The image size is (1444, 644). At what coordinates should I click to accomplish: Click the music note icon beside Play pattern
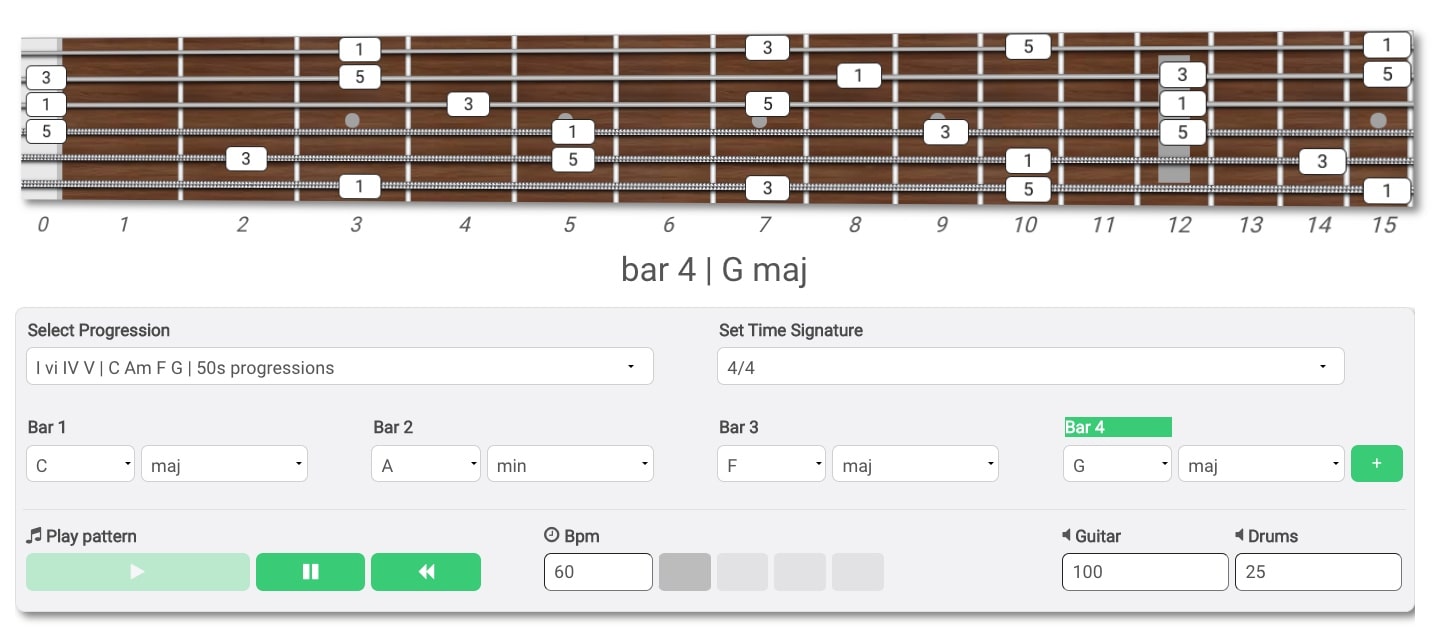[x=34, y=536]
